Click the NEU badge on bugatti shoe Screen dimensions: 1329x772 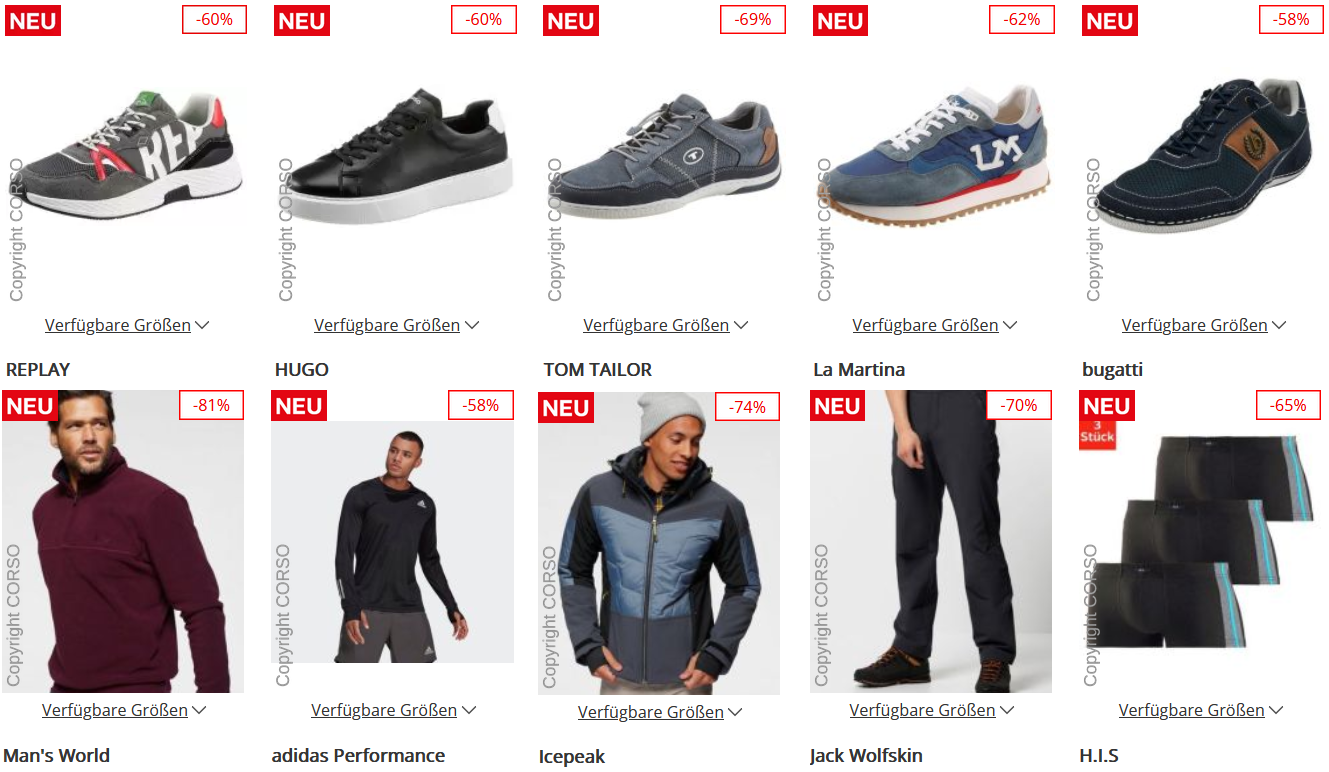click(x=1110, y=21)
